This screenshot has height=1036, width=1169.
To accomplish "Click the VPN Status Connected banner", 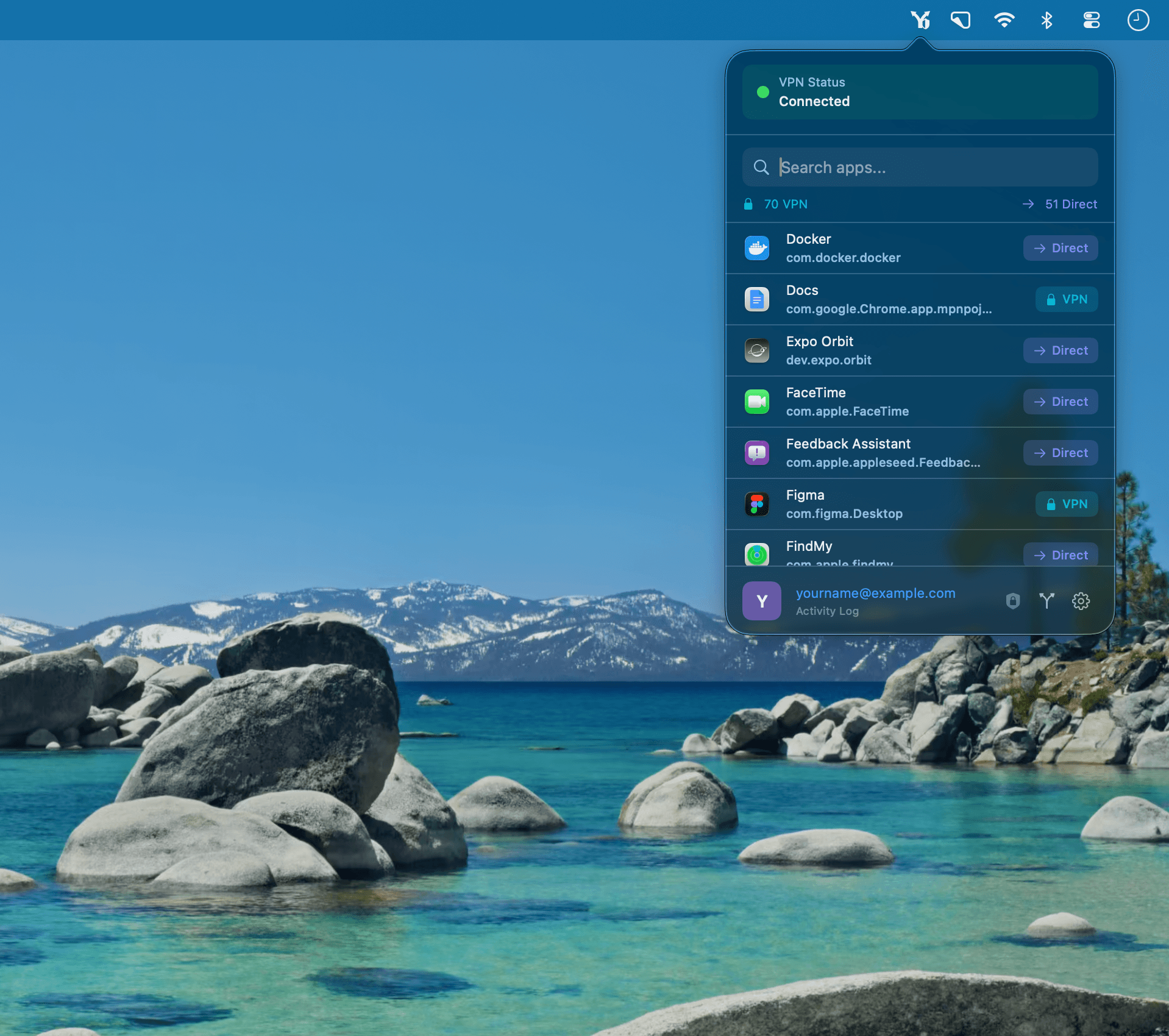I will tap(920, 92).
